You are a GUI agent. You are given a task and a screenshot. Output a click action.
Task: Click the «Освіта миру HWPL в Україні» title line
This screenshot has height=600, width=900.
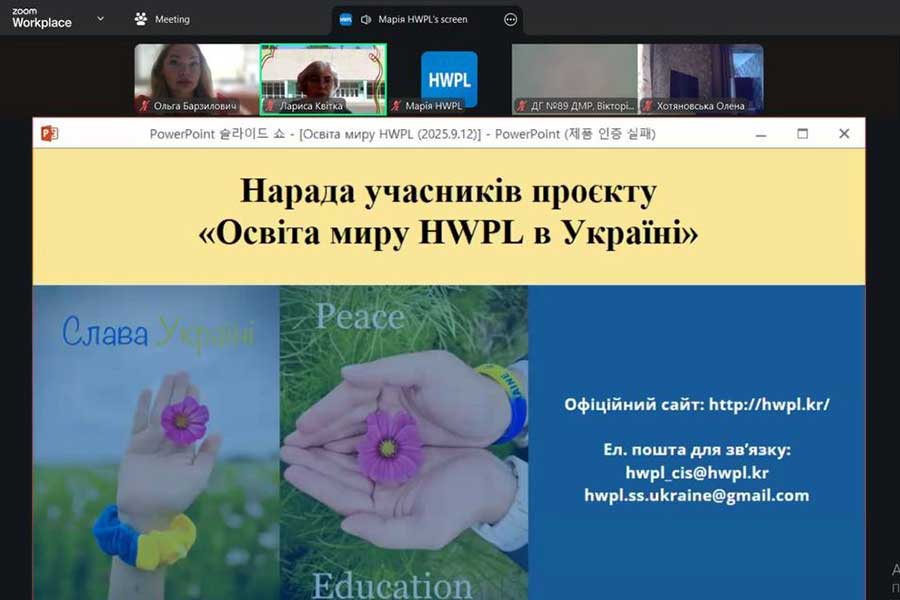(448, 233)
